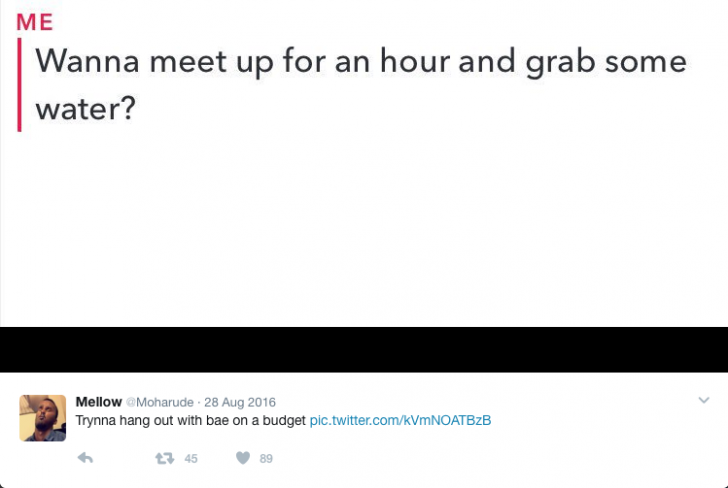Viewport: 728px width, 488px height.
Task: Click Mellow's profile avatar
Action: tap(42, 418)
